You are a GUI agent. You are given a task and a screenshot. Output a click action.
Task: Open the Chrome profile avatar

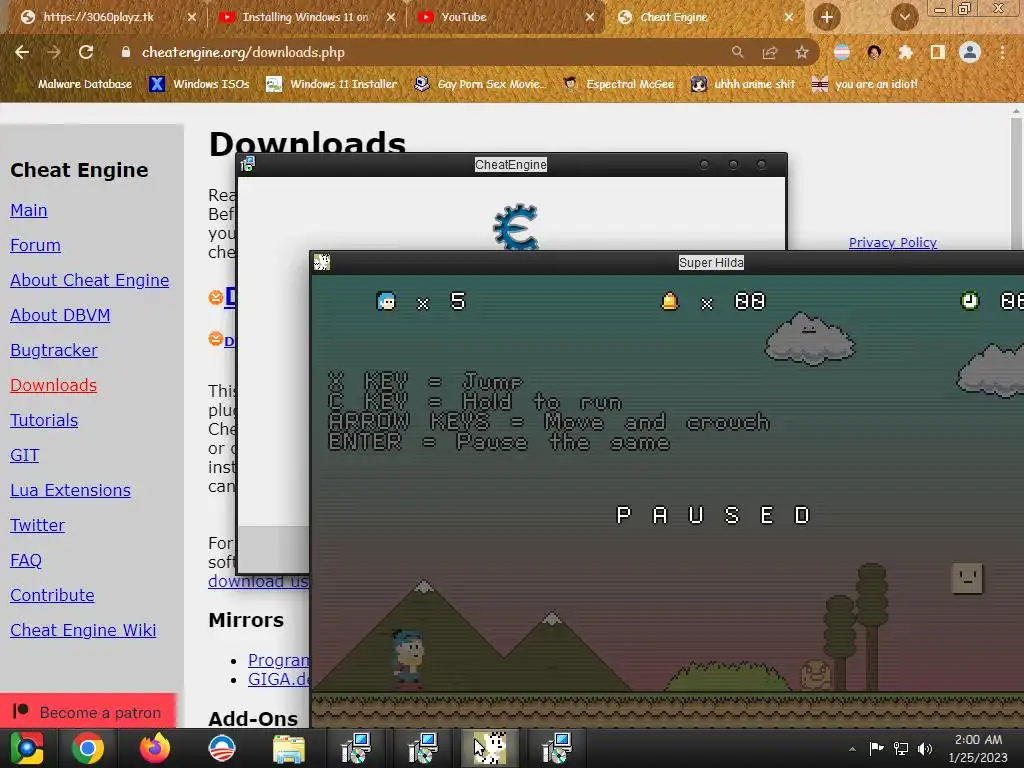point(970,52)
